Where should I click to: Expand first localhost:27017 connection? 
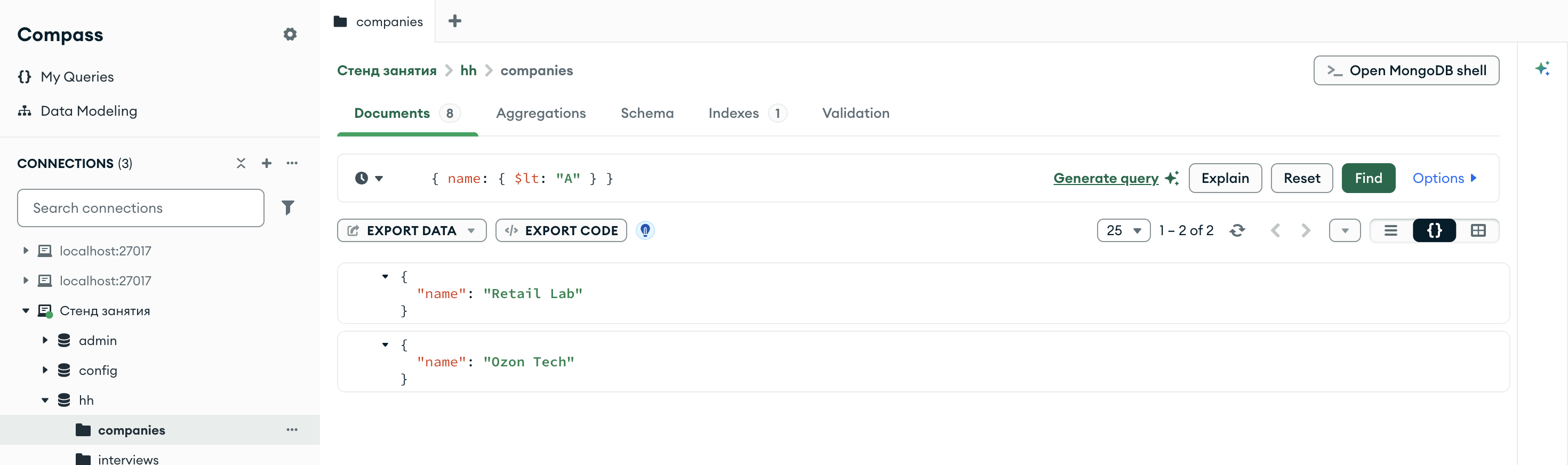[x=26, y=251]
